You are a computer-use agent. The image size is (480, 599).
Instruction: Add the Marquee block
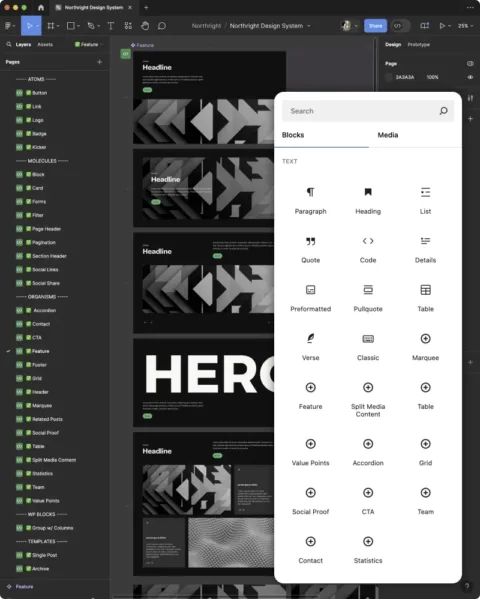(425, 348)
